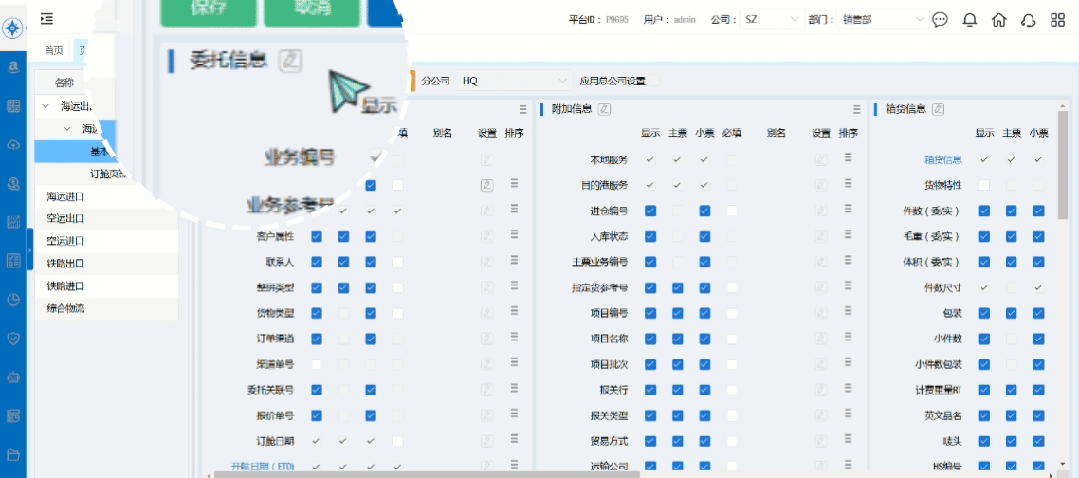
Task: Switch to the 首页 tab
Action: (x=54, y=50)
